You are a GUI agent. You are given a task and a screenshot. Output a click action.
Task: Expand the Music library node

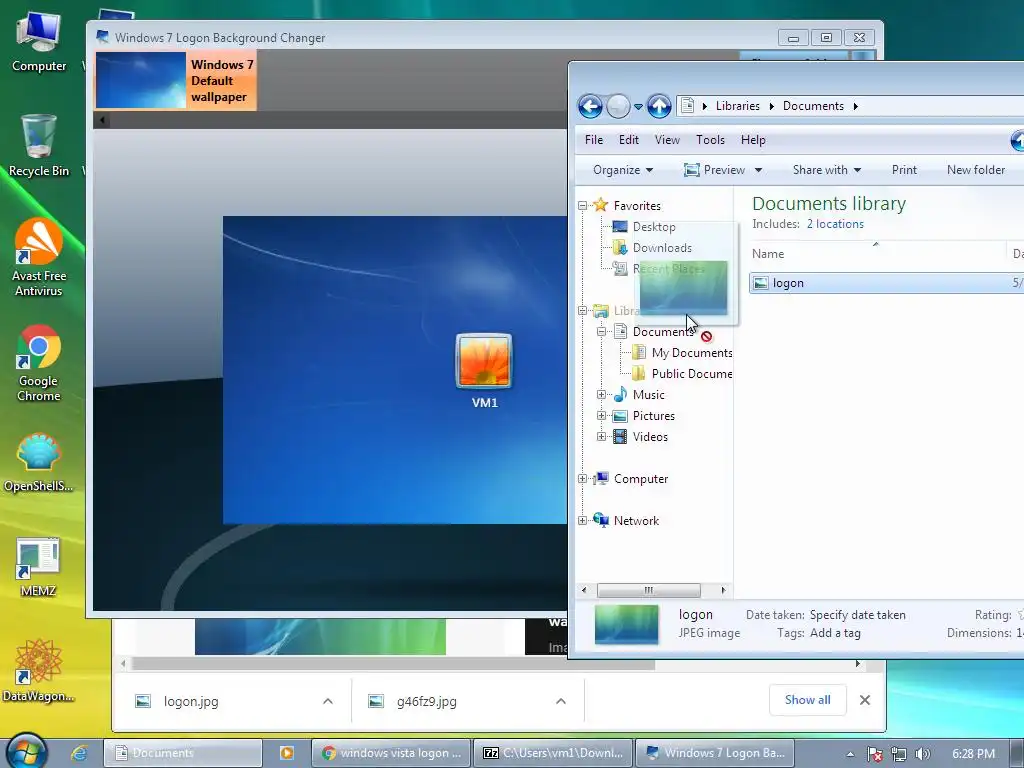pos(601,394)
